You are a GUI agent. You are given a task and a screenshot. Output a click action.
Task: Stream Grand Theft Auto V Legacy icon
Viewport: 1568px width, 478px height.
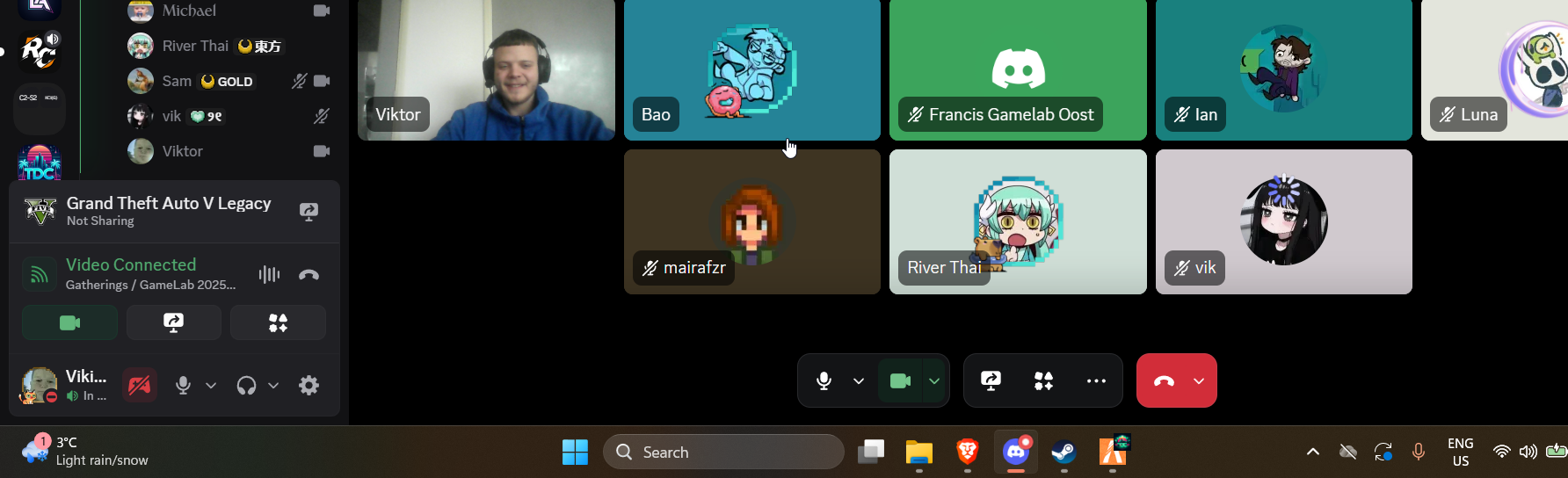coord(309,211)
